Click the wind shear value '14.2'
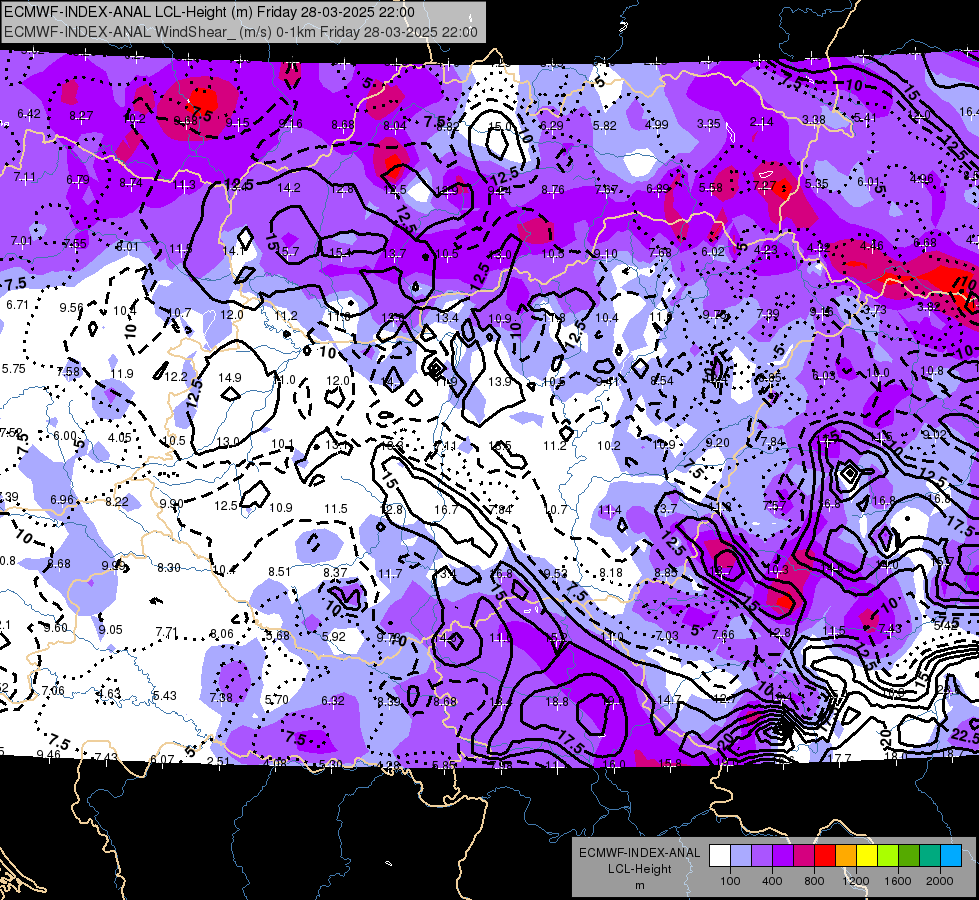This screenshot has width=979, height=900. (289, 187)
